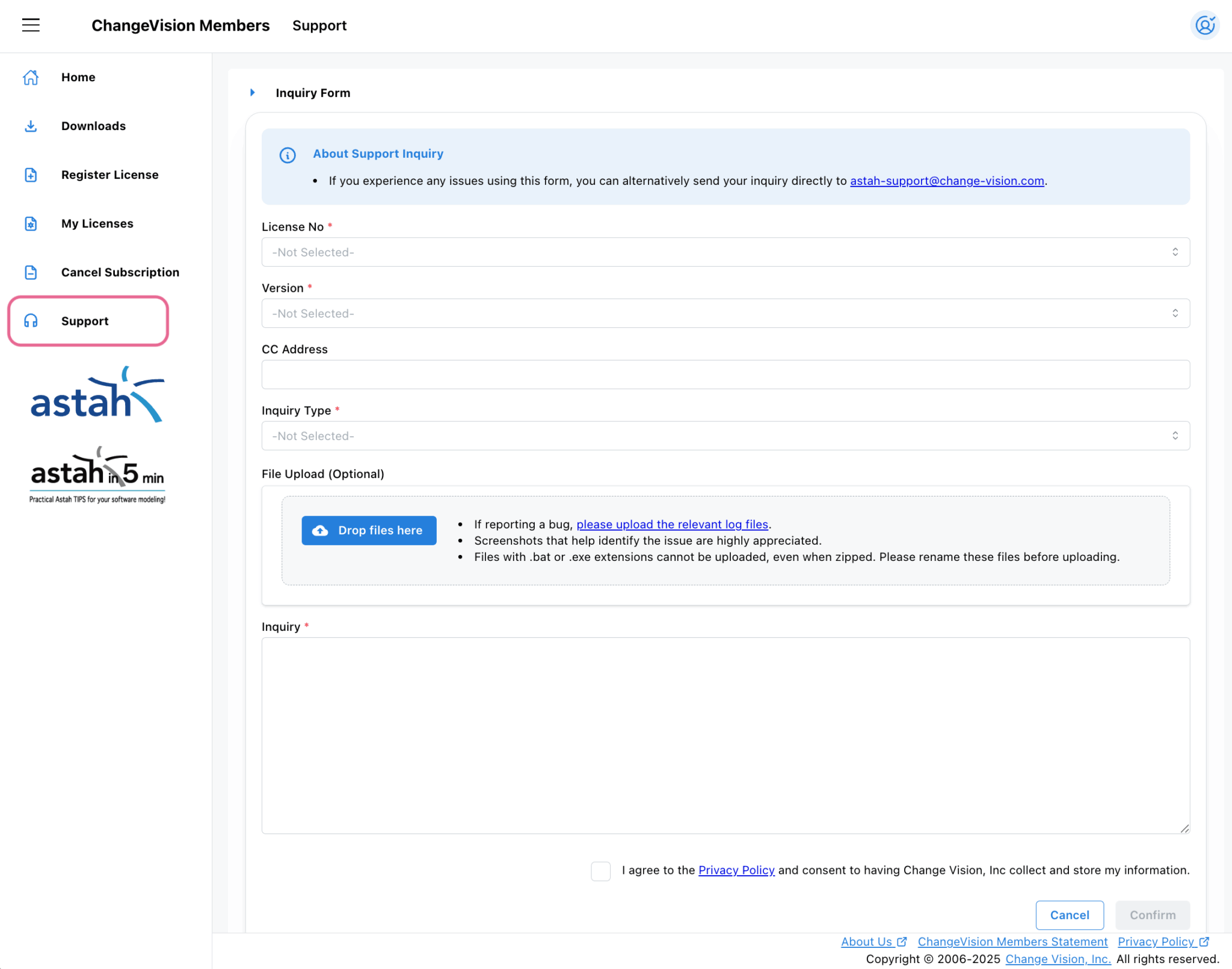
Task: Click the Register License document icon
Action: [31, 175]
